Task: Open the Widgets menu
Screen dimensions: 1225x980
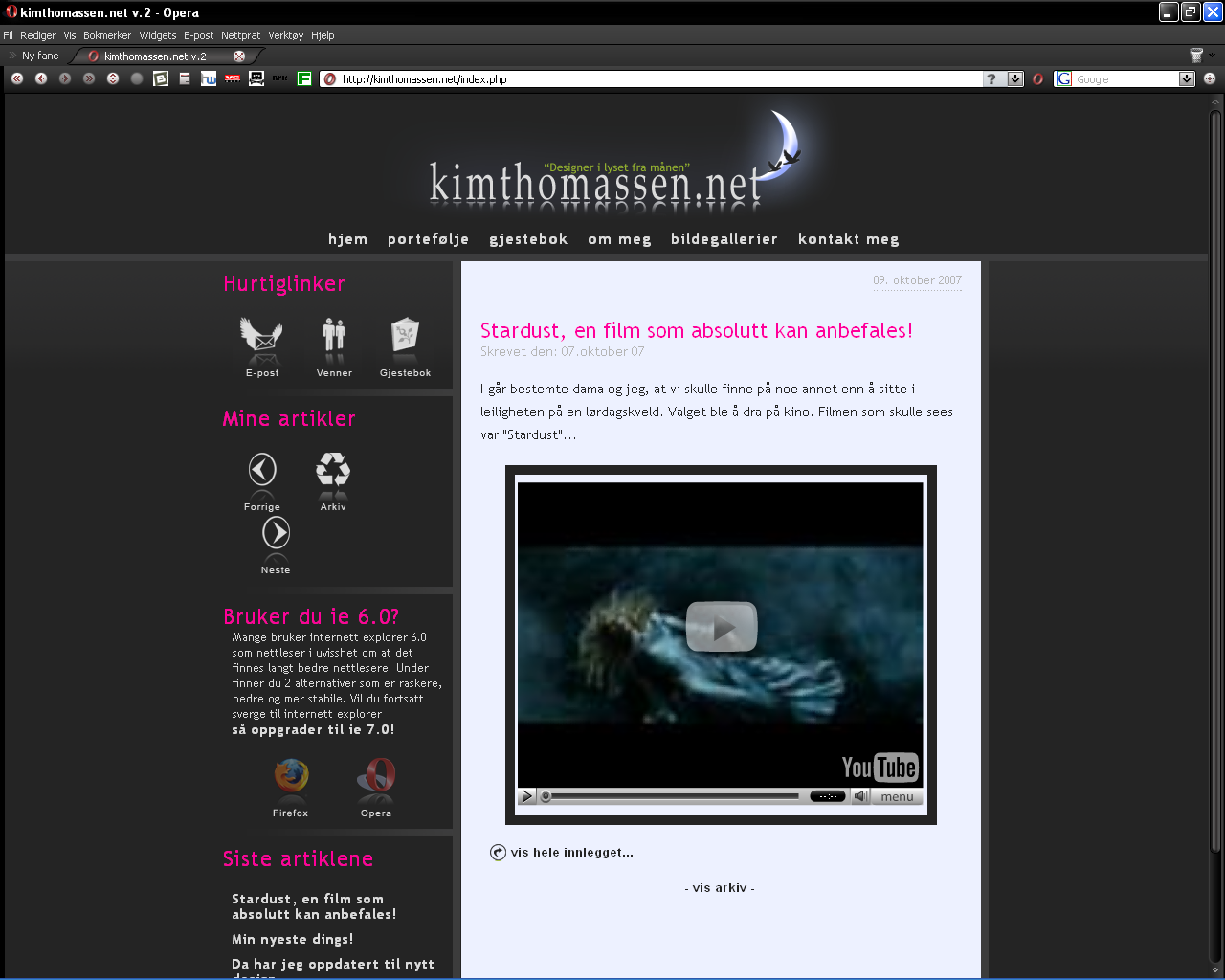Action: tap(158, 35)
